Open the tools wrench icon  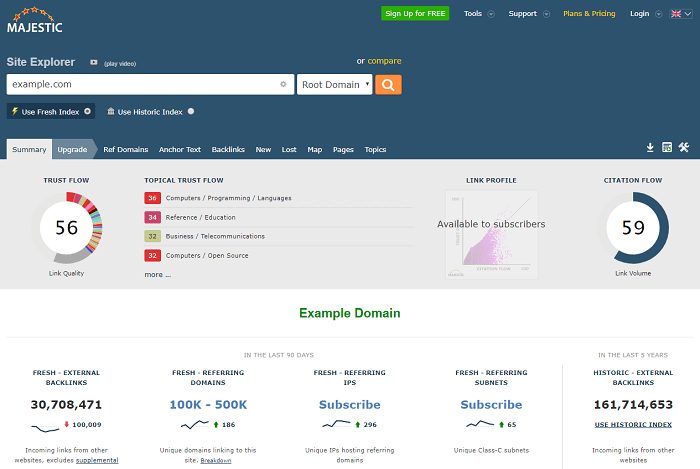coord(684,148)
